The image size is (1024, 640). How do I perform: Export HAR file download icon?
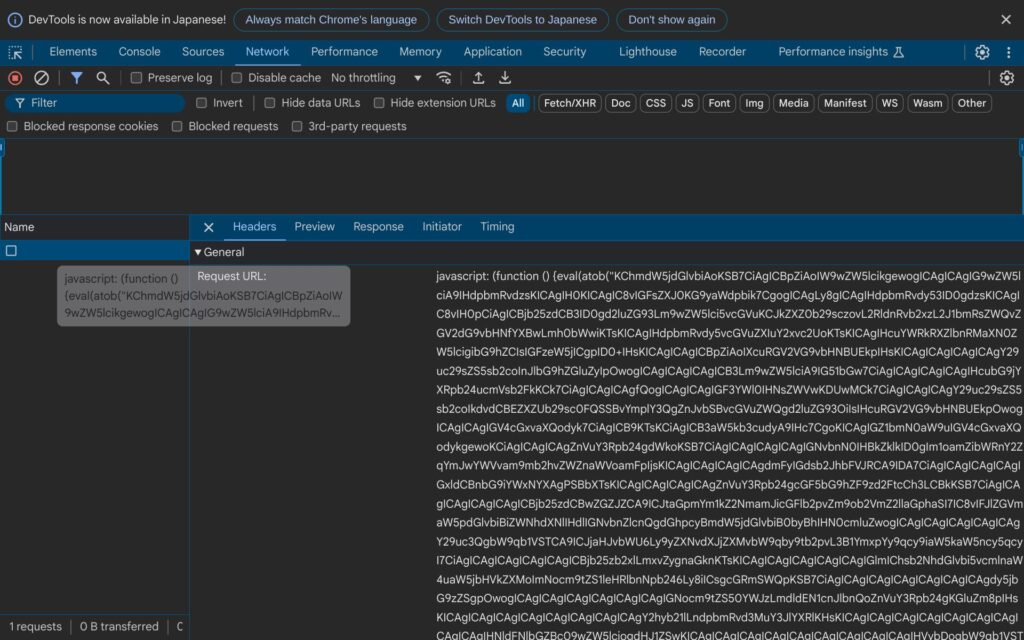pos(505,78)
